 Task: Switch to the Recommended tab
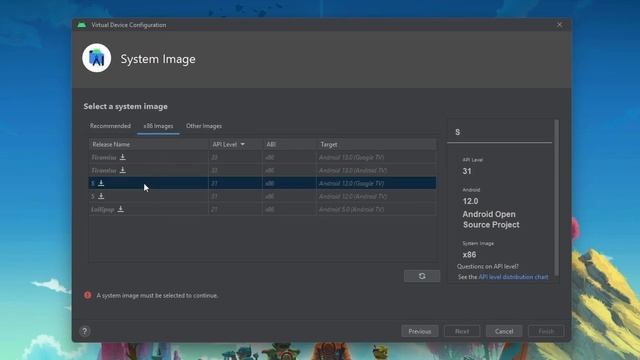coord(110,126)
